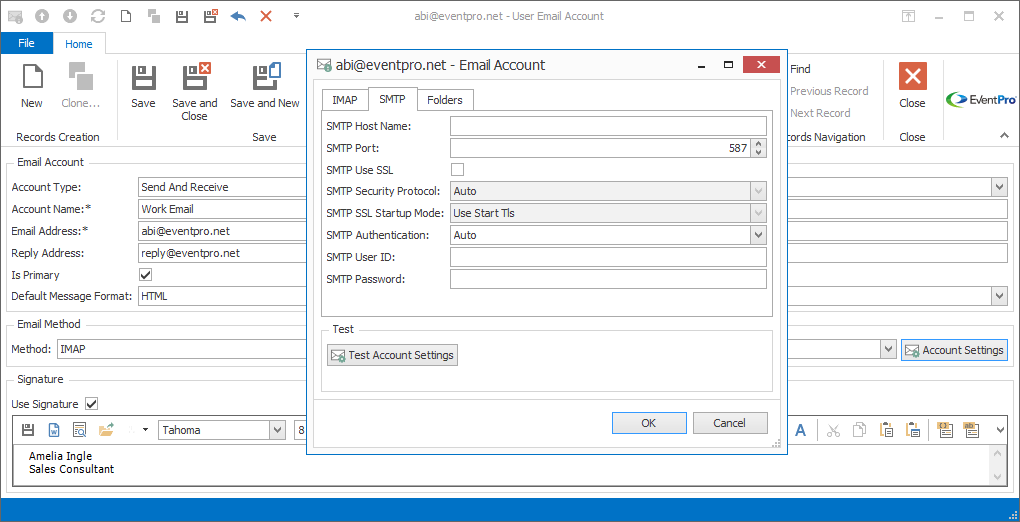Open the SMTP Security Protocol dropdown
1020x522 pixels.
coord(758,191)
